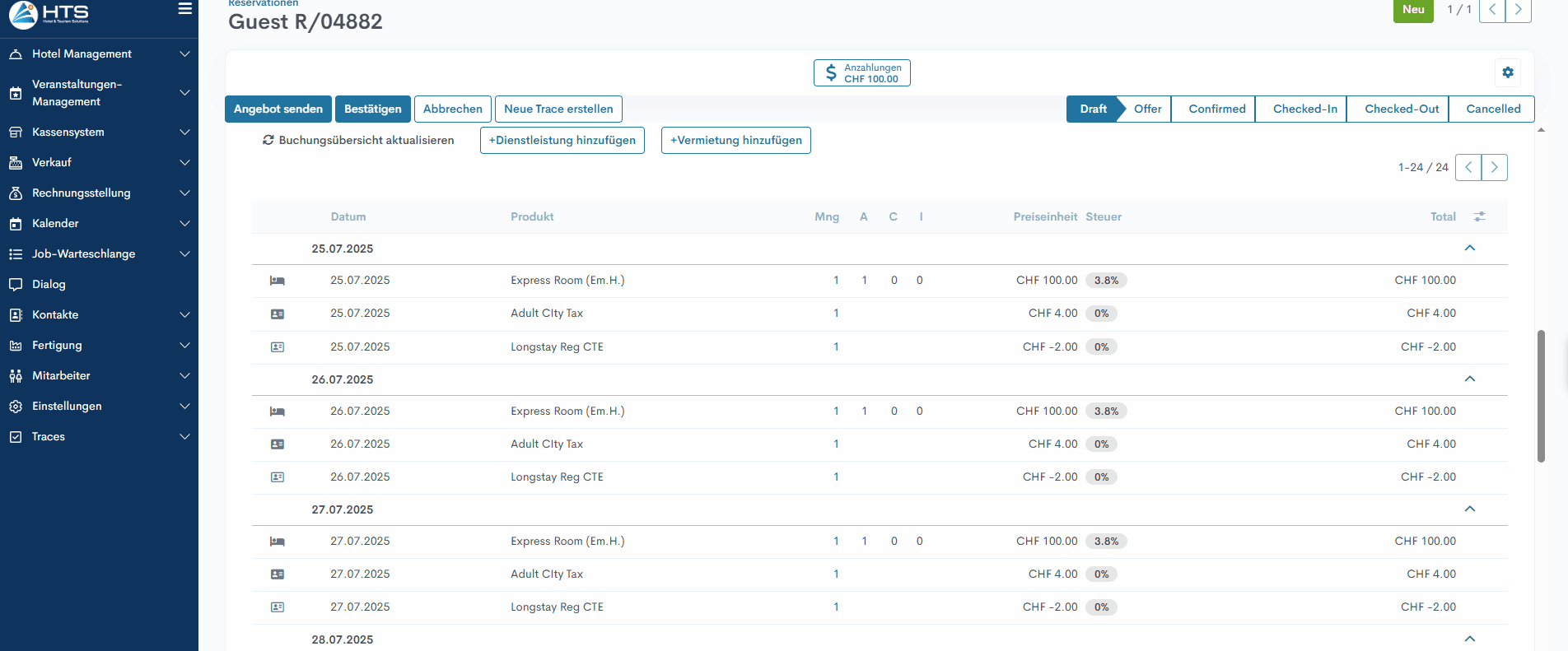Click the Angebot senden button
1568x651 pixels.
278,109
